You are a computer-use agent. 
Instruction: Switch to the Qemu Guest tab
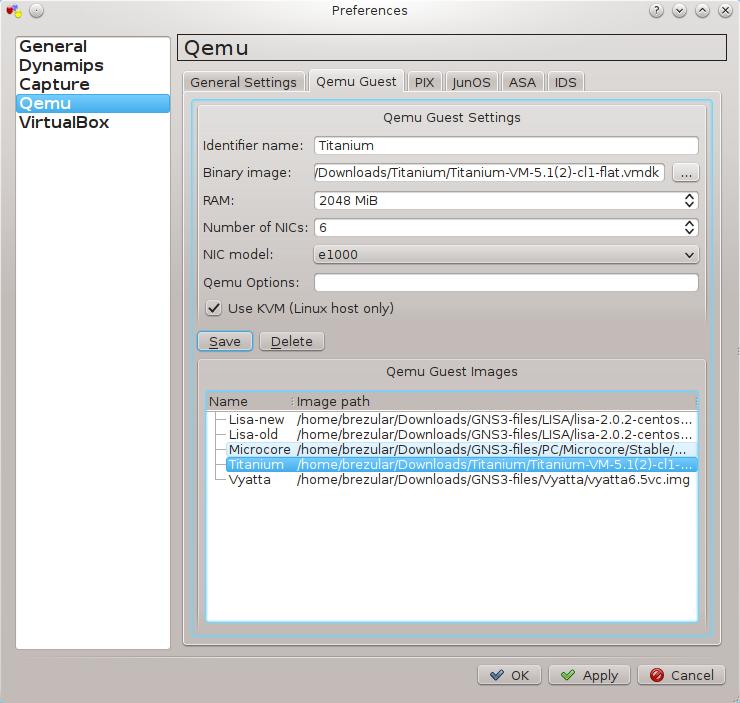(x=356, y=81)
